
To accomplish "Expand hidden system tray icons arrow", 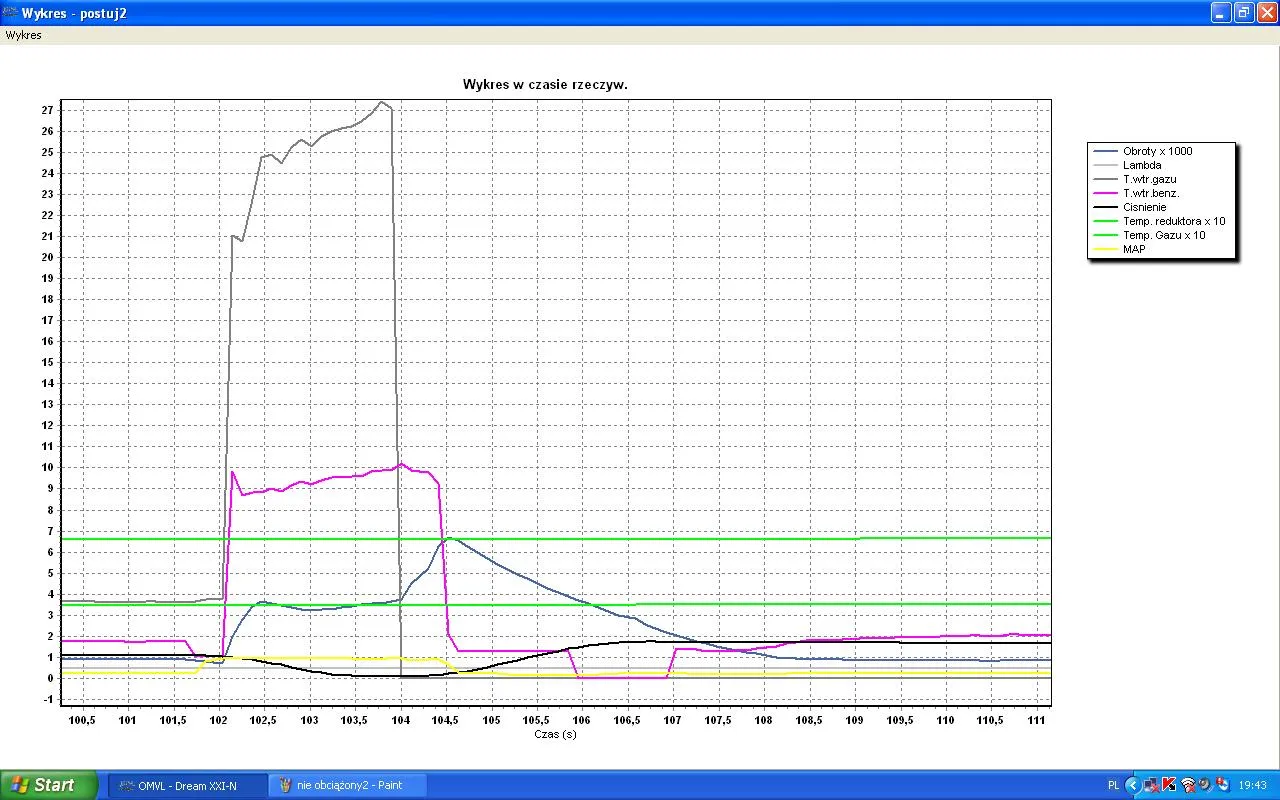I will click(1132, 785).
